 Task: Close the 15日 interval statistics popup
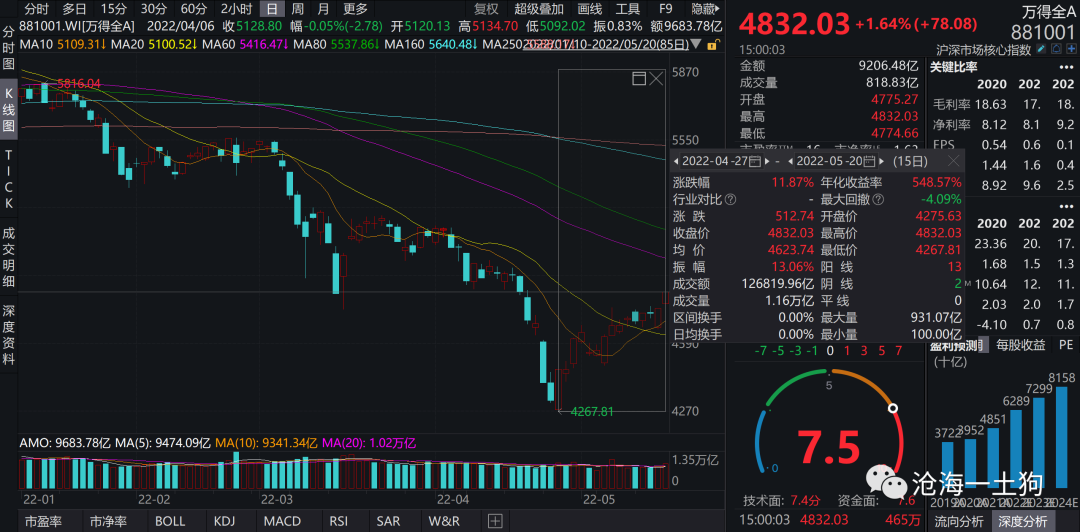click(953, 161)
